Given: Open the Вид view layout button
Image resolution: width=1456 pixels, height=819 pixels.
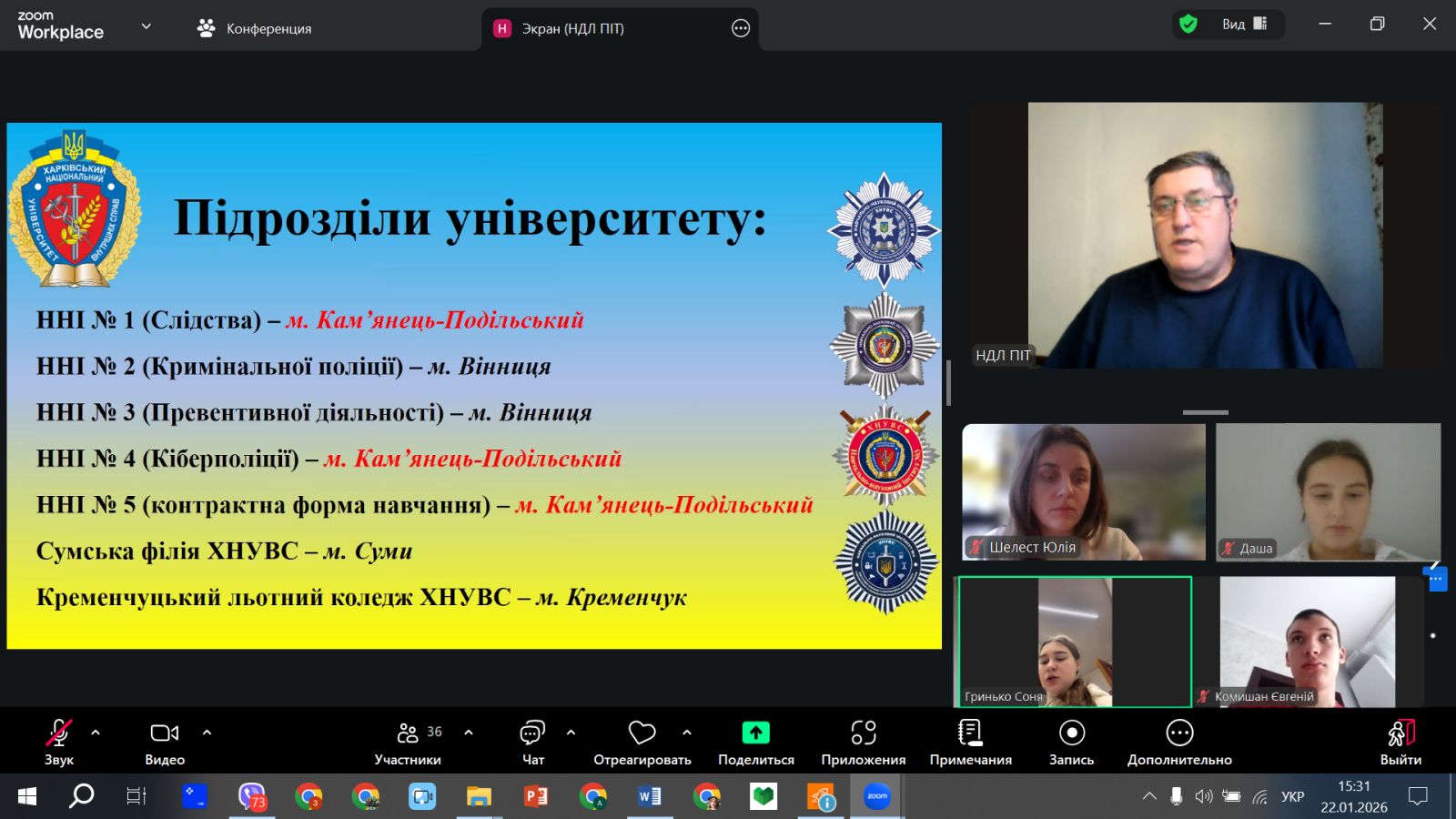Looking at the screenshot, I should pos(1243,25).
